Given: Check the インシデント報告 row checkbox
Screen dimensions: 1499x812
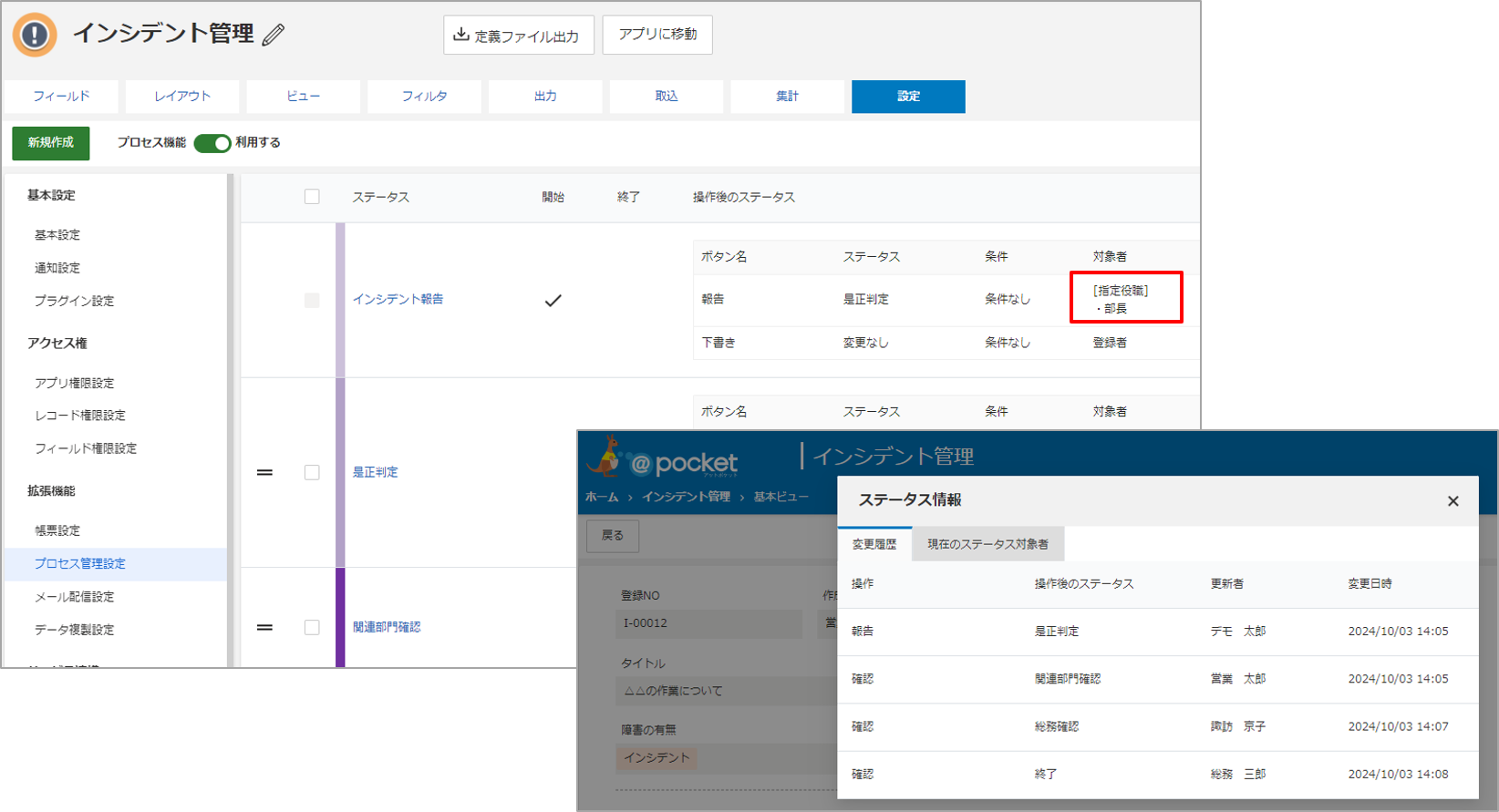Looking at the screenshot, I should (312, 300).
